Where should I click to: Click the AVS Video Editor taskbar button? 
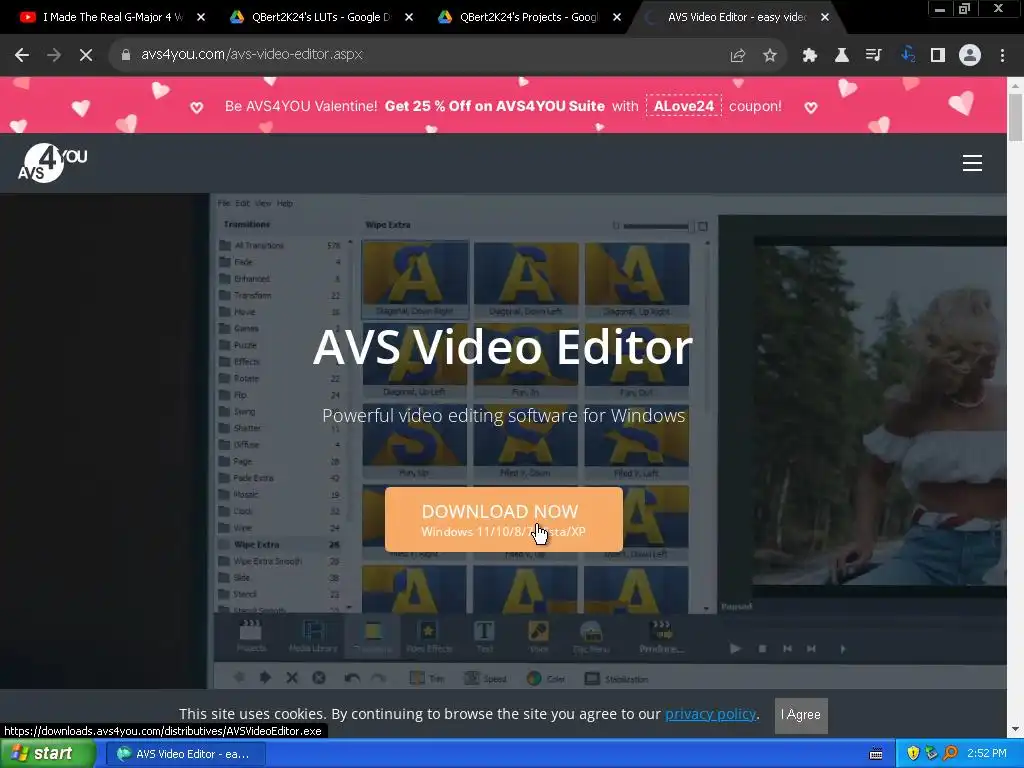[x=185, y=754]
